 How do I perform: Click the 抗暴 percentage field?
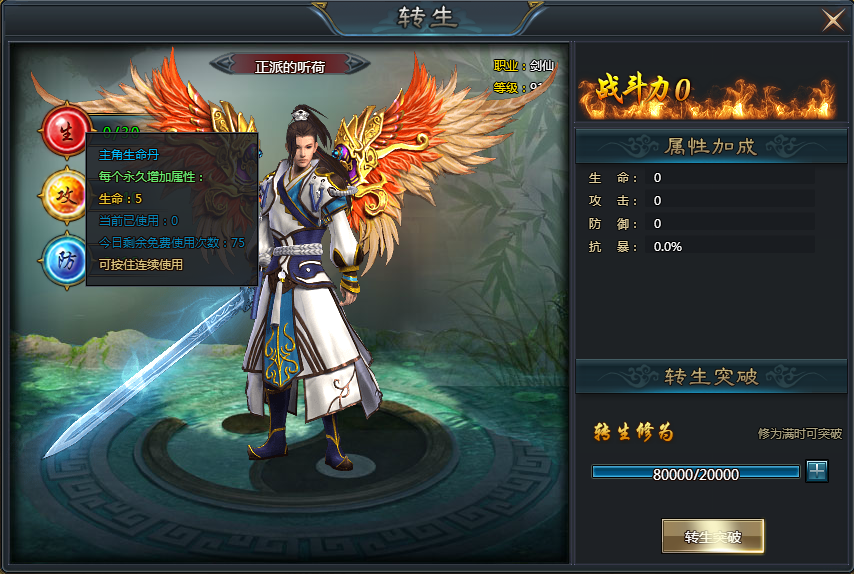[x=730, y=246]
